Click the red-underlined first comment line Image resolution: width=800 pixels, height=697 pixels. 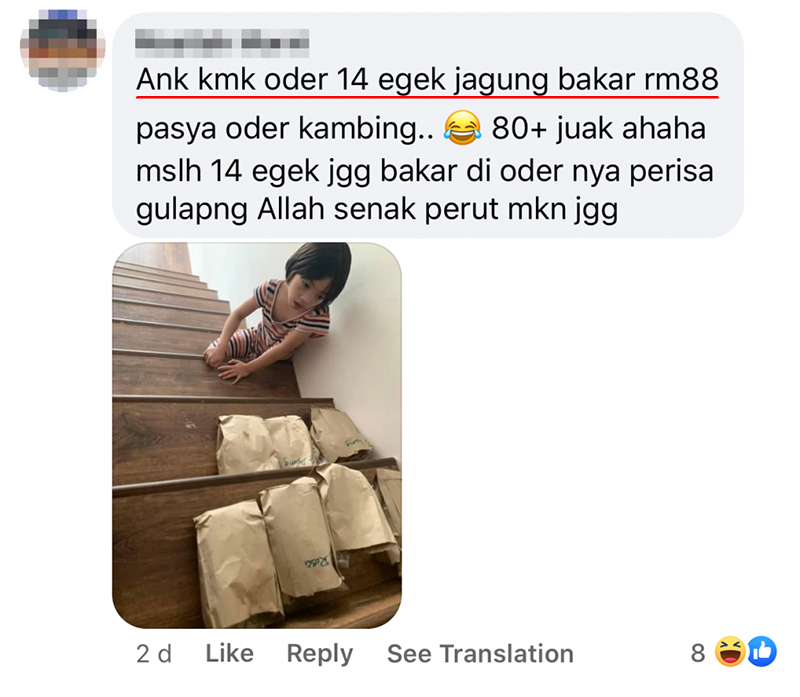(427, 80)
